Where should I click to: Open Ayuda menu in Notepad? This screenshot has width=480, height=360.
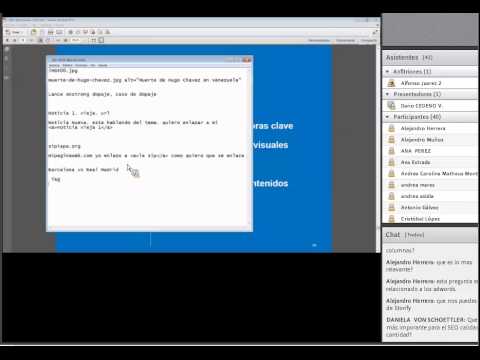102,65
